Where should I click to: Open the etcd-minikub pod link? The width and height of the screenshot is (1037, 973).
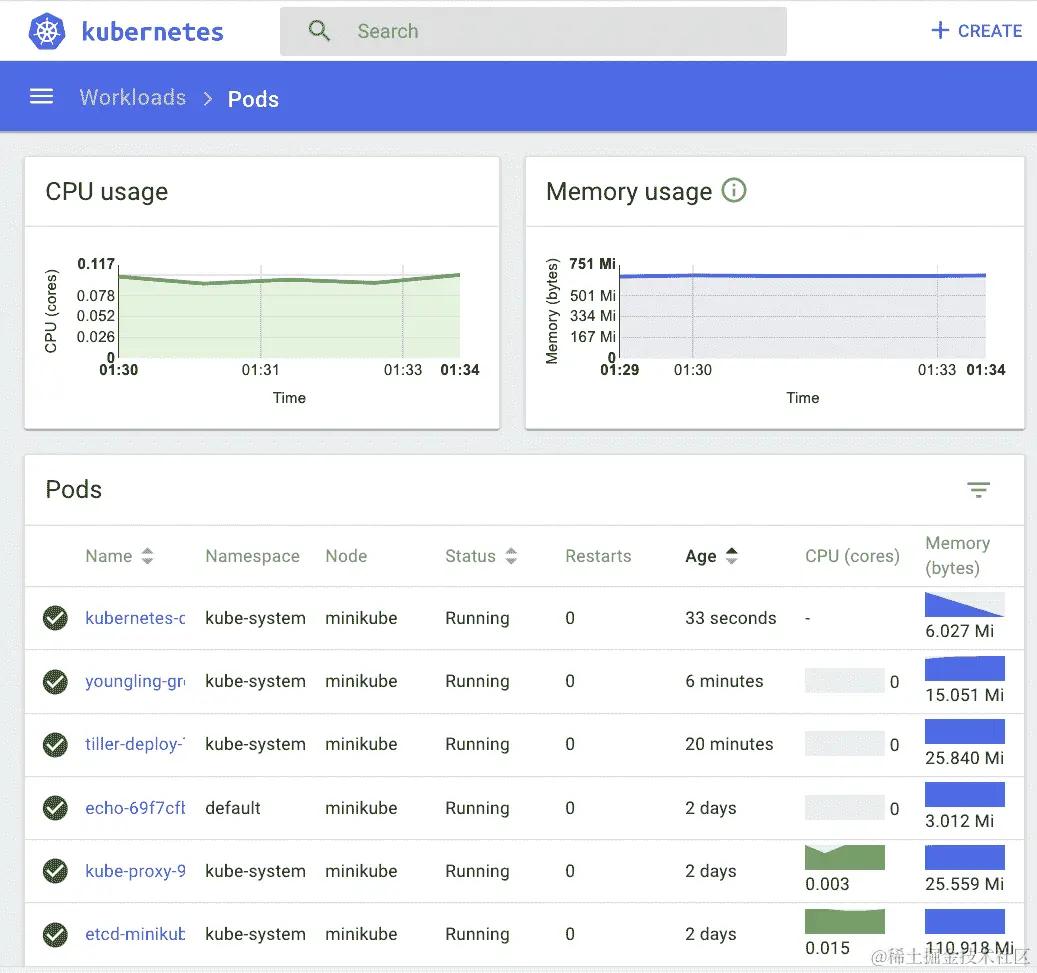[135, 934]
